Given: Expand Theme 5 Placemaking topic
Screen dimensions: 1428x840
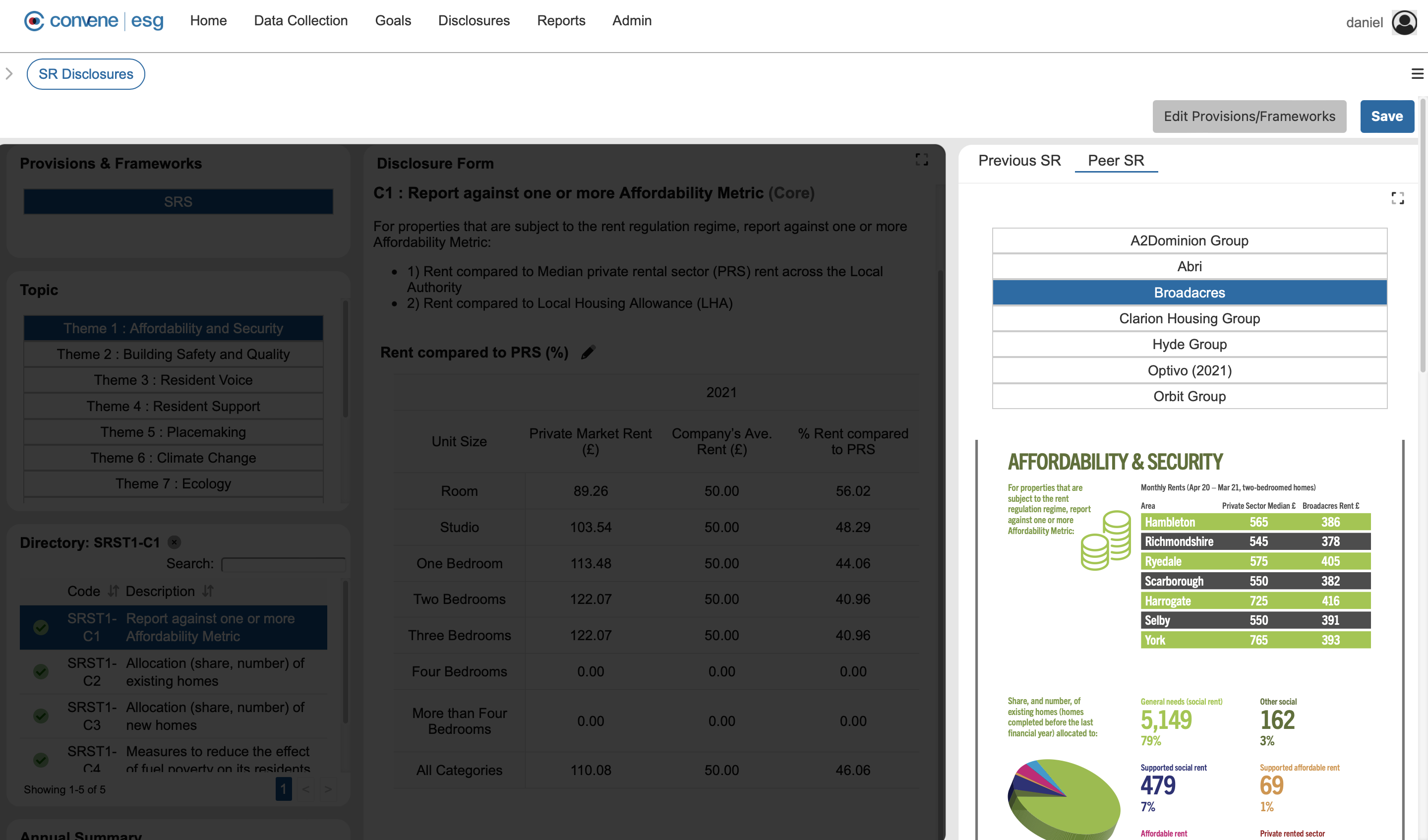Looking at the screenshot, I should click(173, 432).
